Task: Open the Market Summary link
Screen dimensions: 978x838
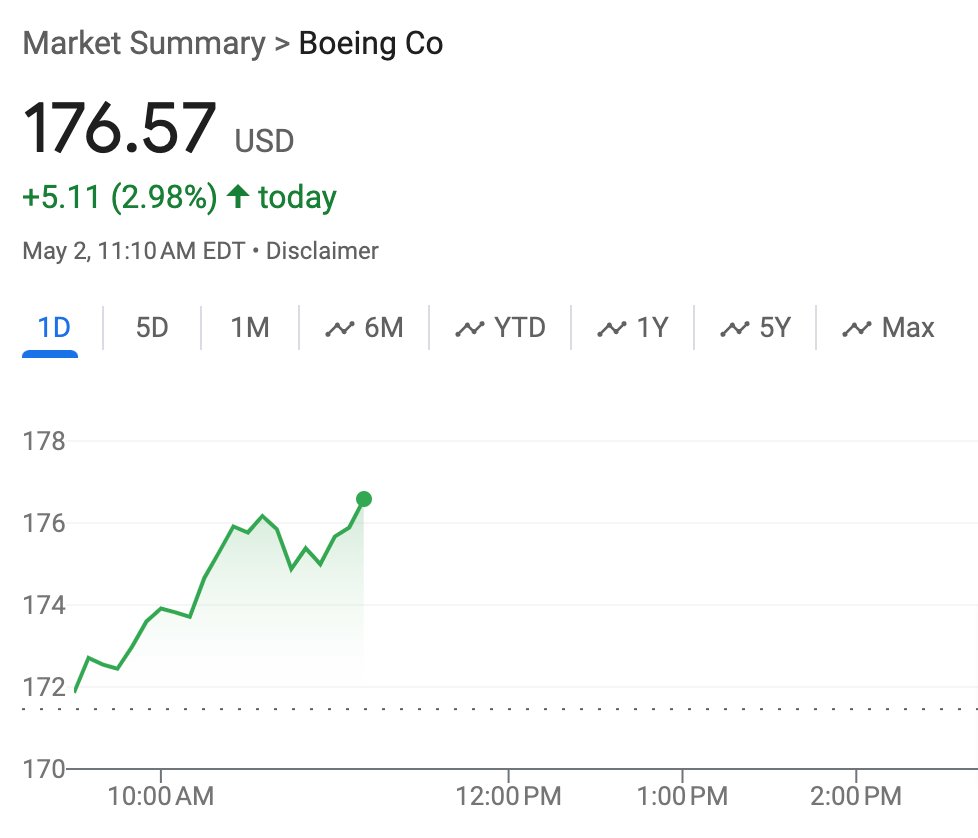Action: tap(144, 44)
